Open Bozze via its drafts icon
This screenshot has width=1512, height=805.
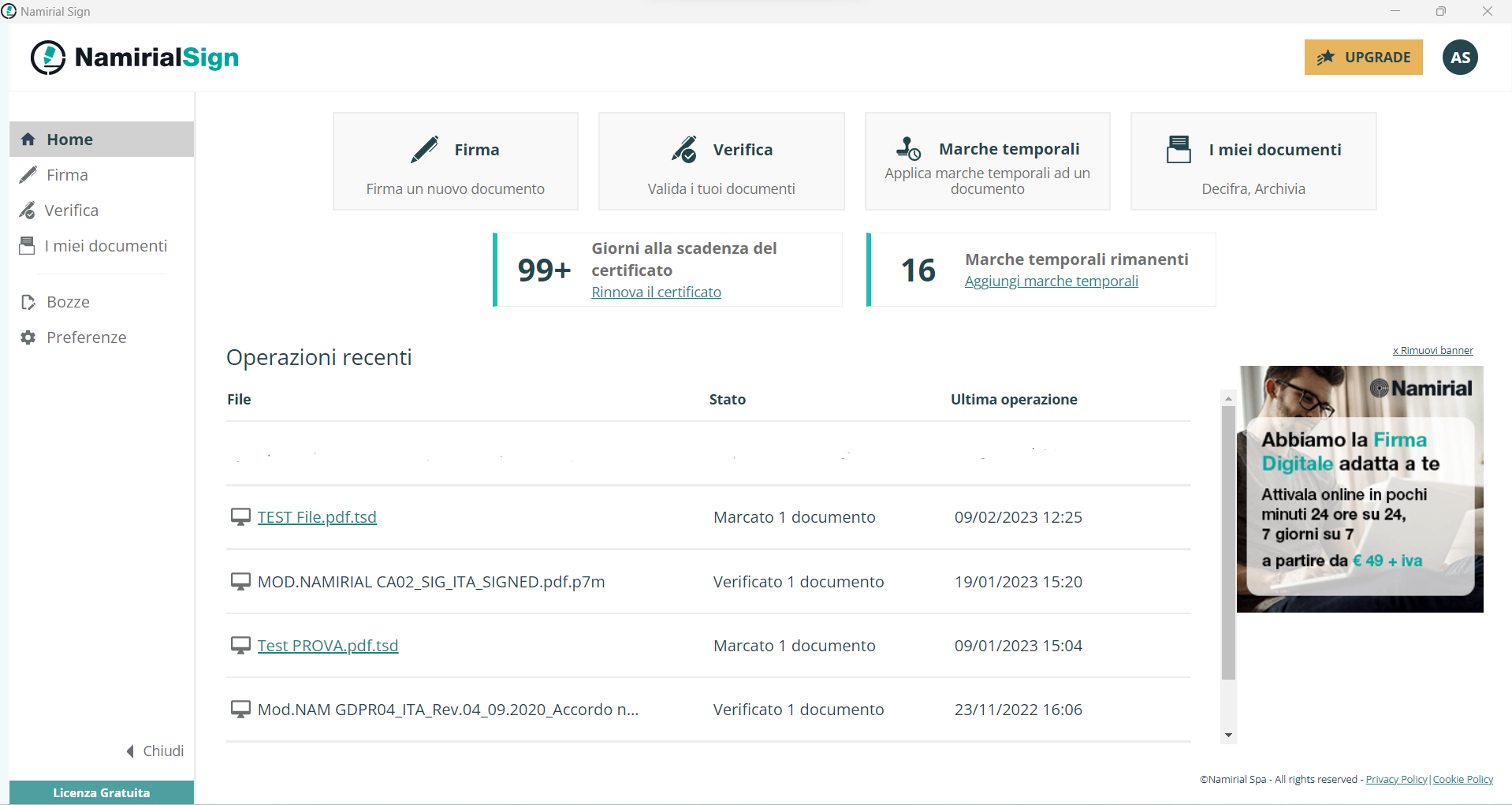(28, 301)
